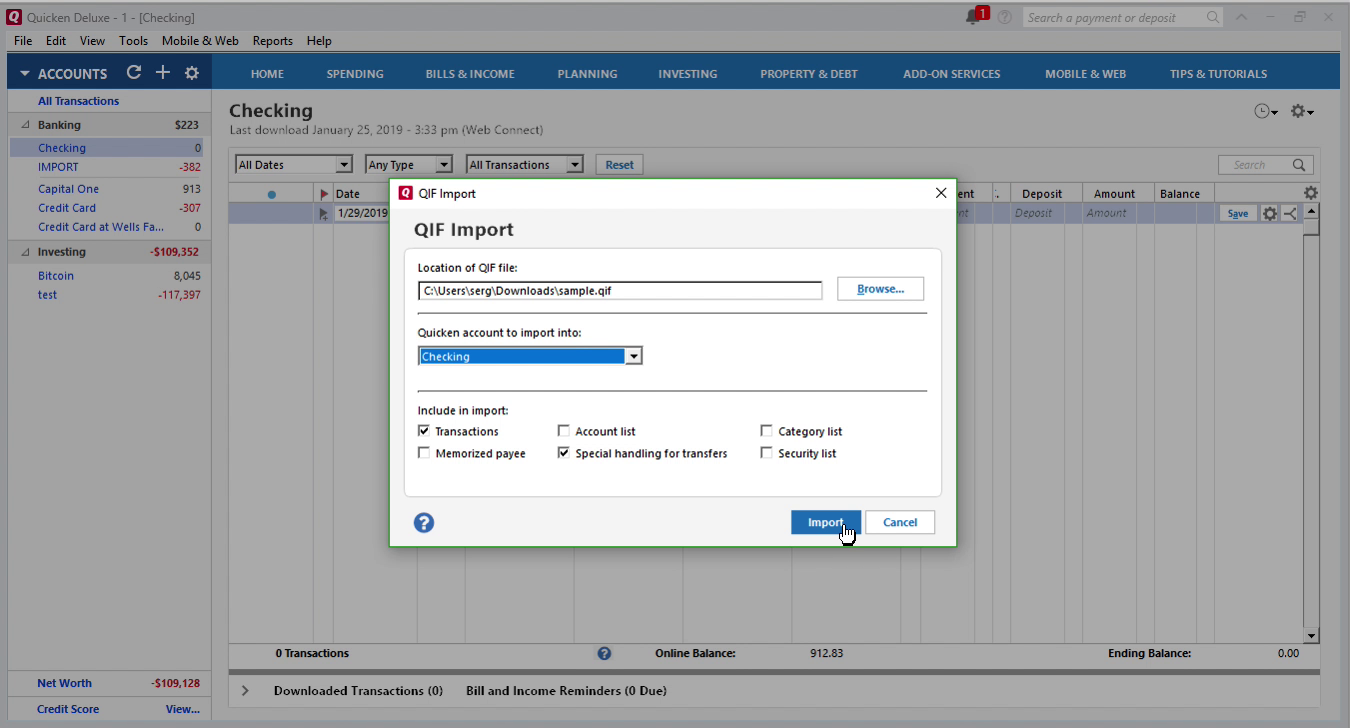Image resolution: width=1350 pixels, height=728 pixels.
Task: Select Credit Card at Wells Fargo account
Action: 102,227
